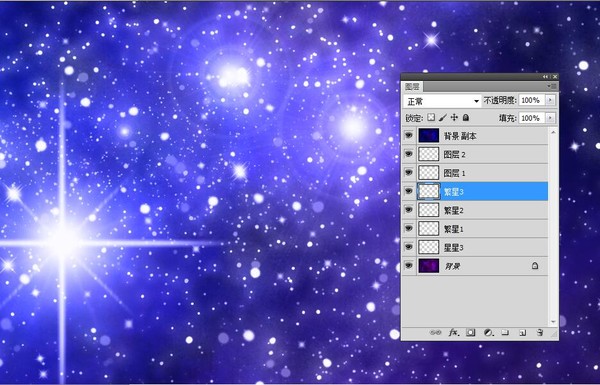Lock transparent pixels icon
Screen dimensions: 600x385
click(x=431, y=117)
